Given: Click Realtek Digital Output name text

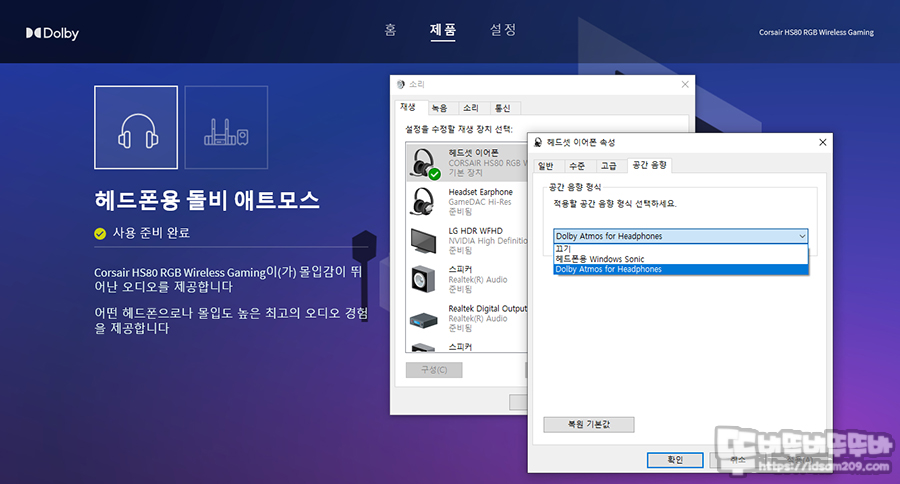Looking at the screenshot, I should 487,309.
